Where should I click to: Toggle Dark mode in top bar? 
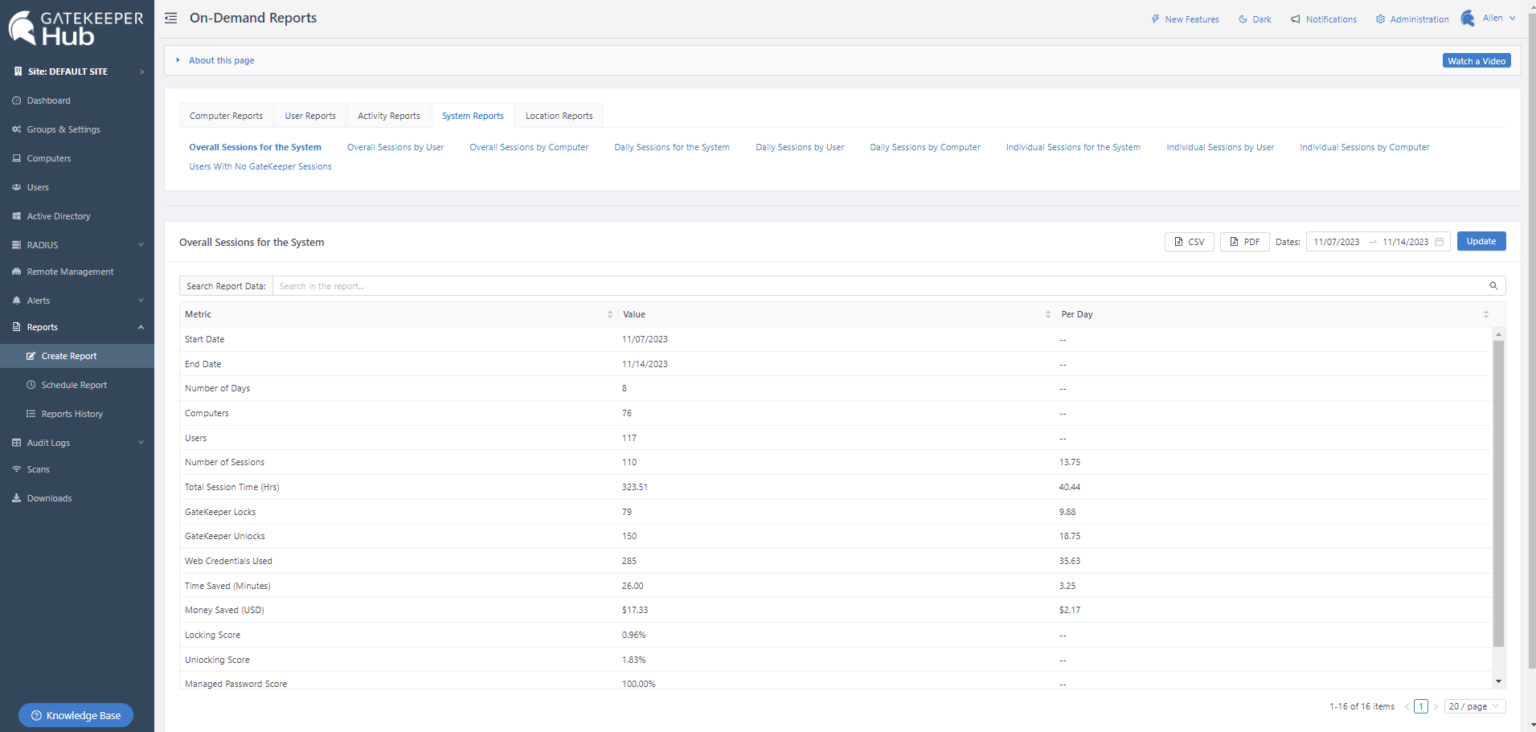pos(1254,19)
